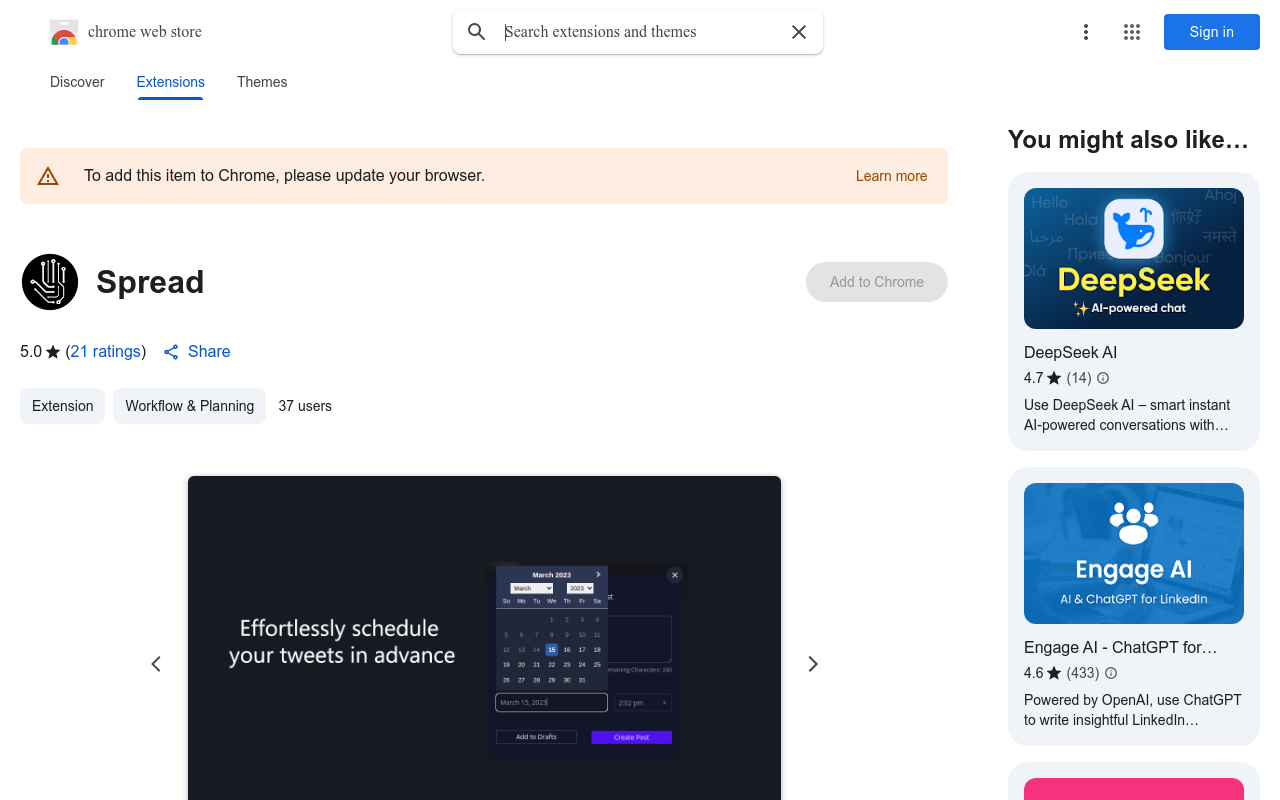Screen dimensions: 1280x800
Task: Click the Sign in button
Action: click(x=1212, y=32)
